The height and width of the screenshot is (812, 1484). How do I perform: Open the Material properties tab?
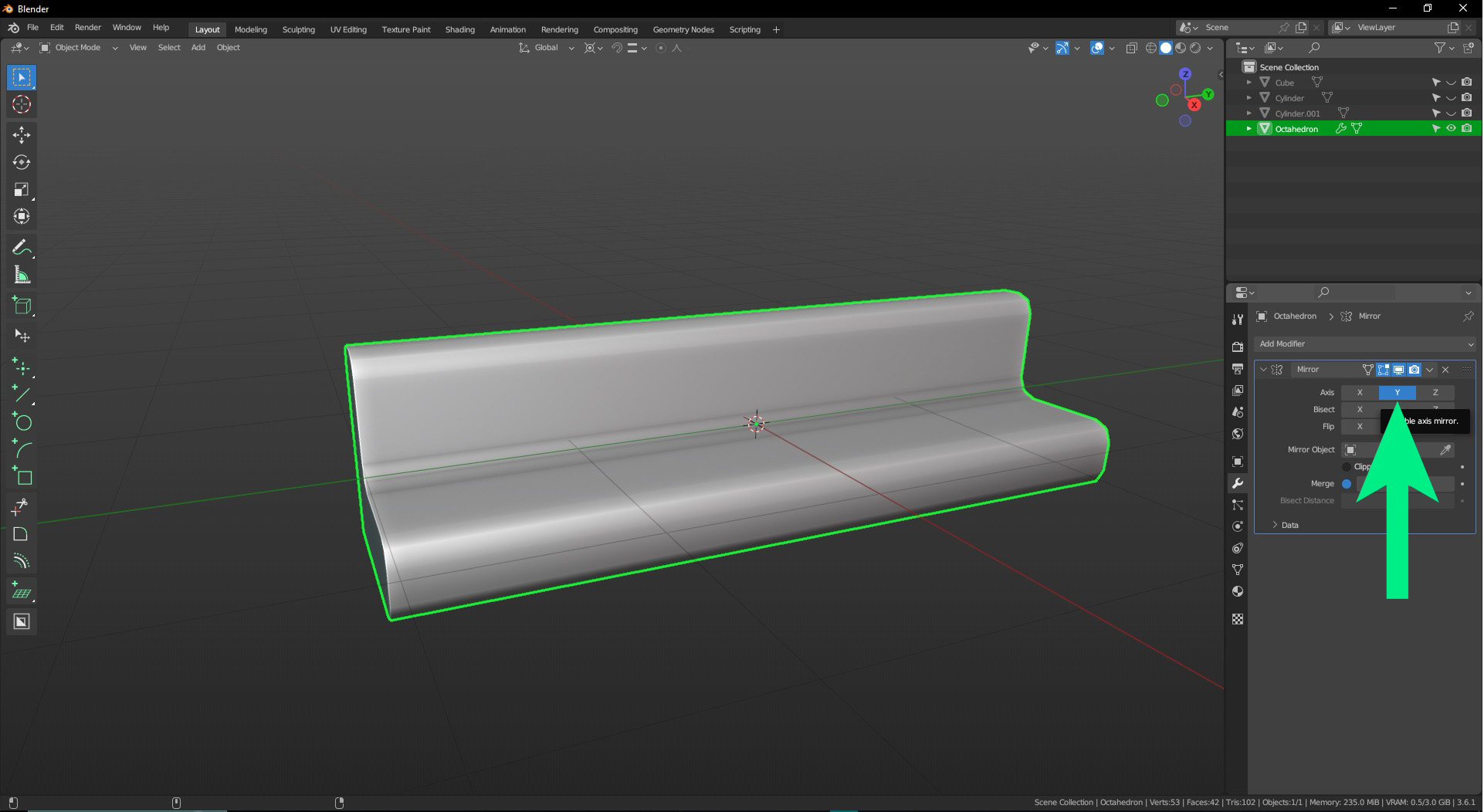[x=1238, y=591]
